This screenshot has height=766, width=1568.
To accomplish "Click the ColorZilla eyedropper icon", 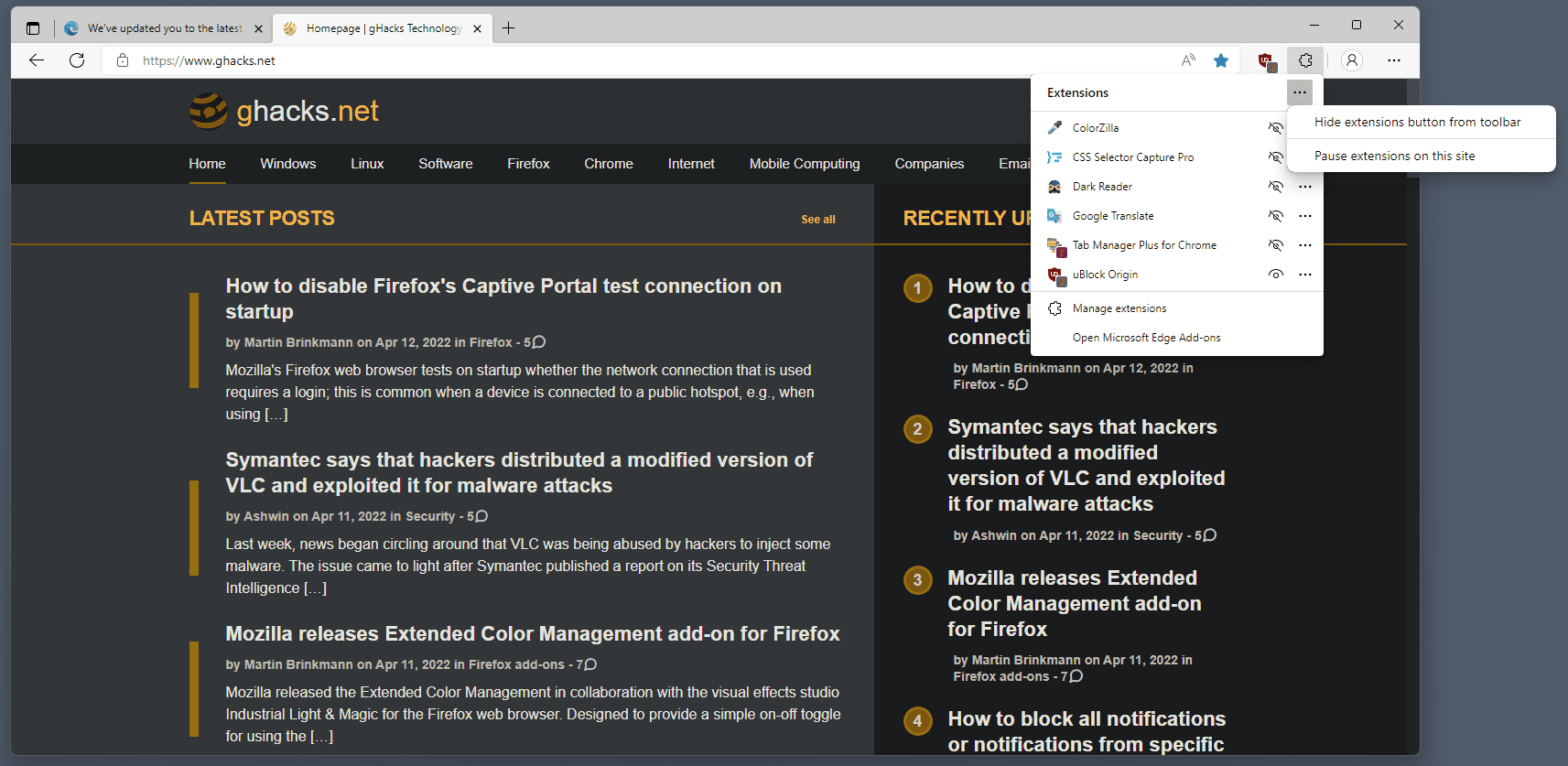I will tap(1054, 128).
